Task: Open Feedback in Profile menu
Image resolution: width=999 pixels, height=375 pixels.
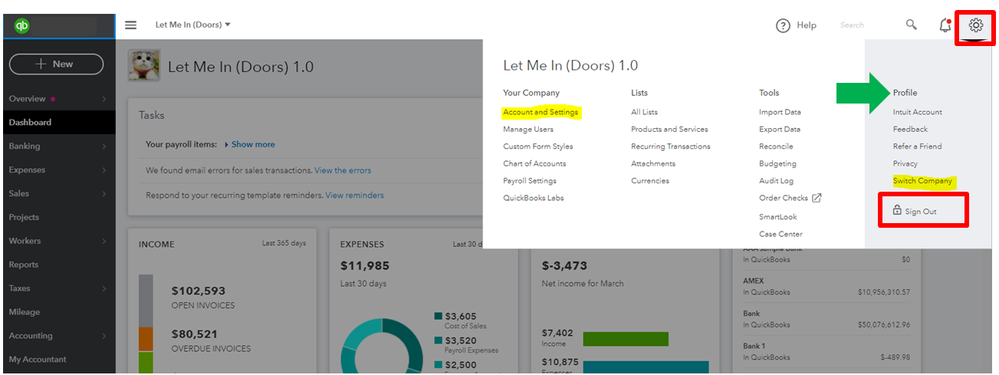Action: (910, 129)
